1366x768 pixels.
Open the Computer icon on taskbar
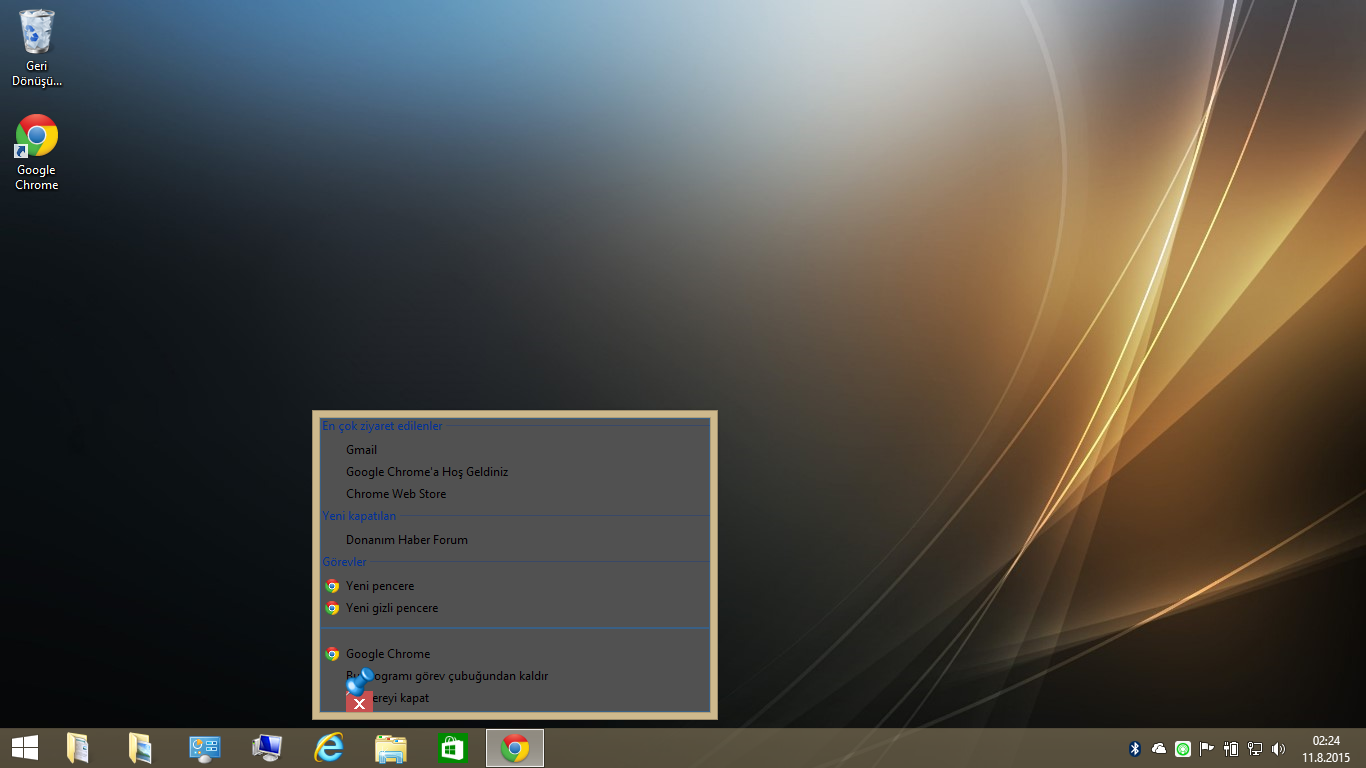[x=267, y=748]
